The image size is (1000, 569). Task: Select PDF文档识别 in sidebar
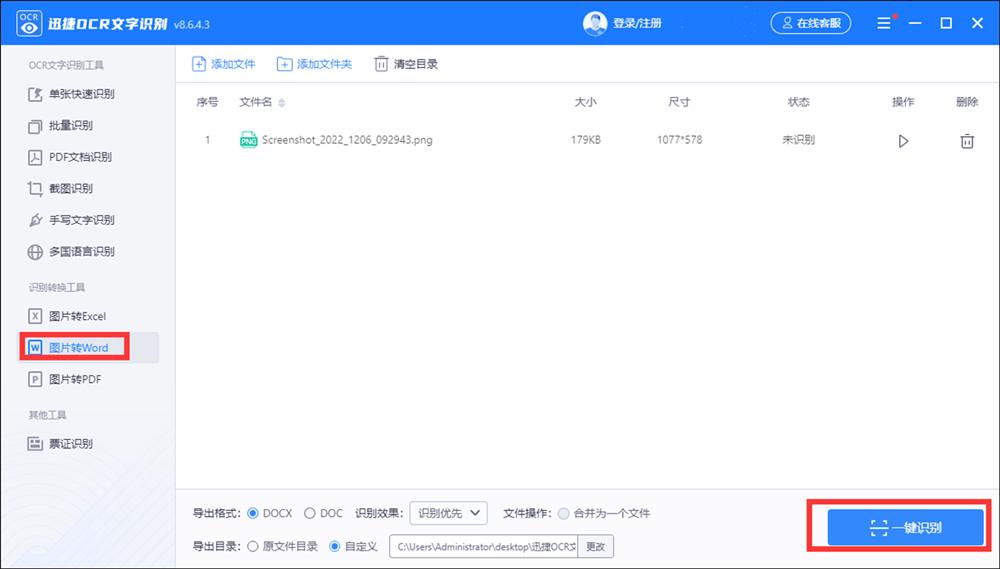(x=70, y=157)
